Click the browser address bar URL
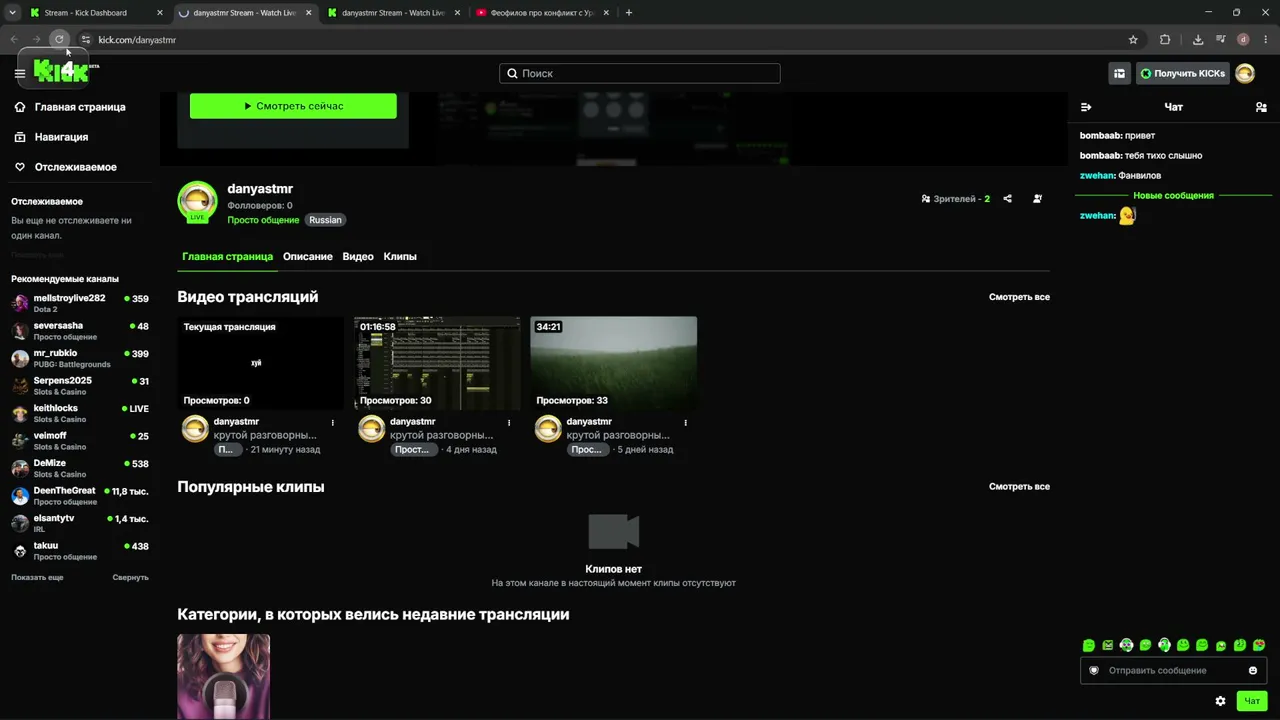 pos(137,40)
